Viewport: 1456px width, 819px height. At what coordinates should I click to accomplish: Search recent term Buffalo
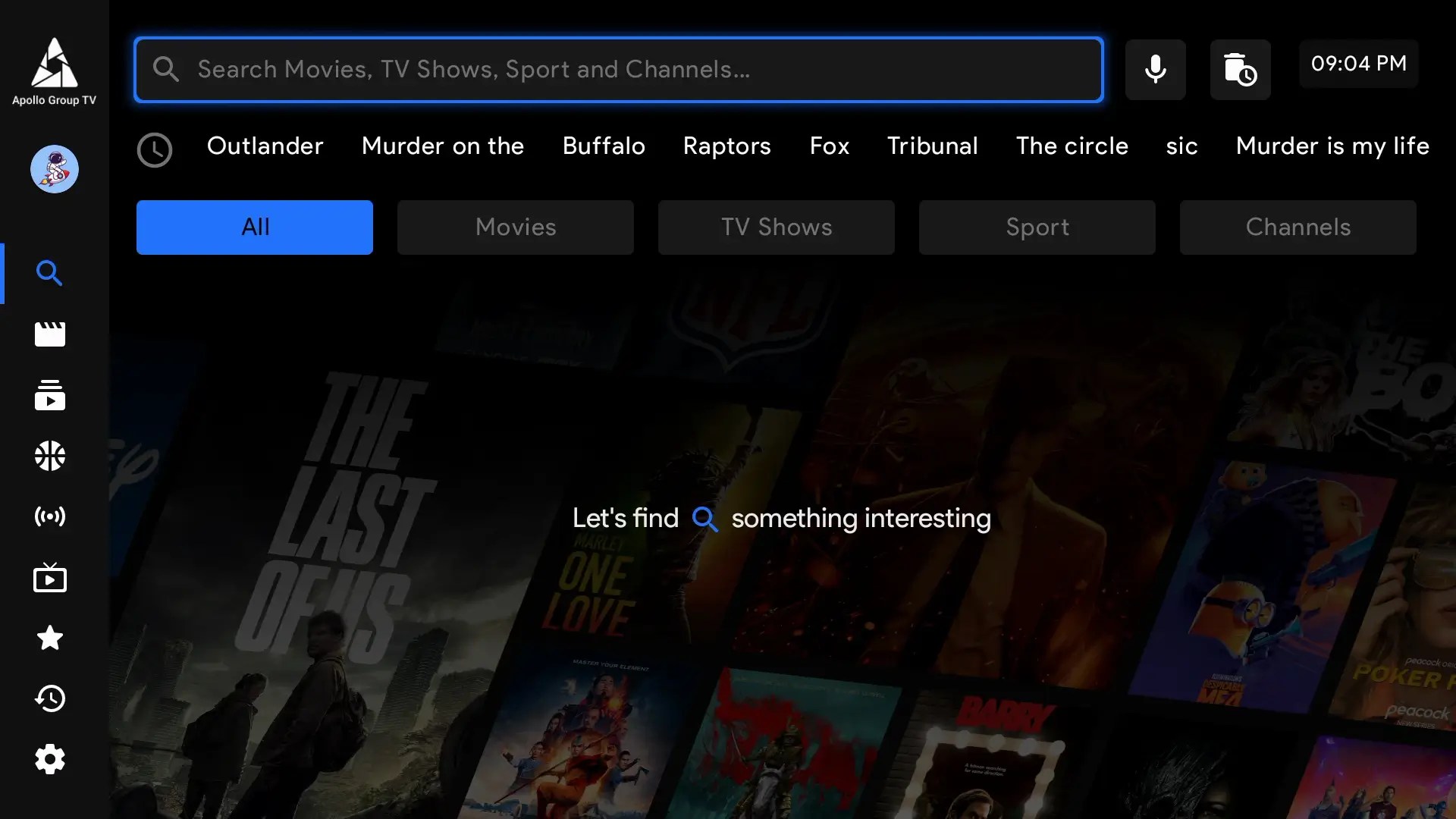pos(604,146)
